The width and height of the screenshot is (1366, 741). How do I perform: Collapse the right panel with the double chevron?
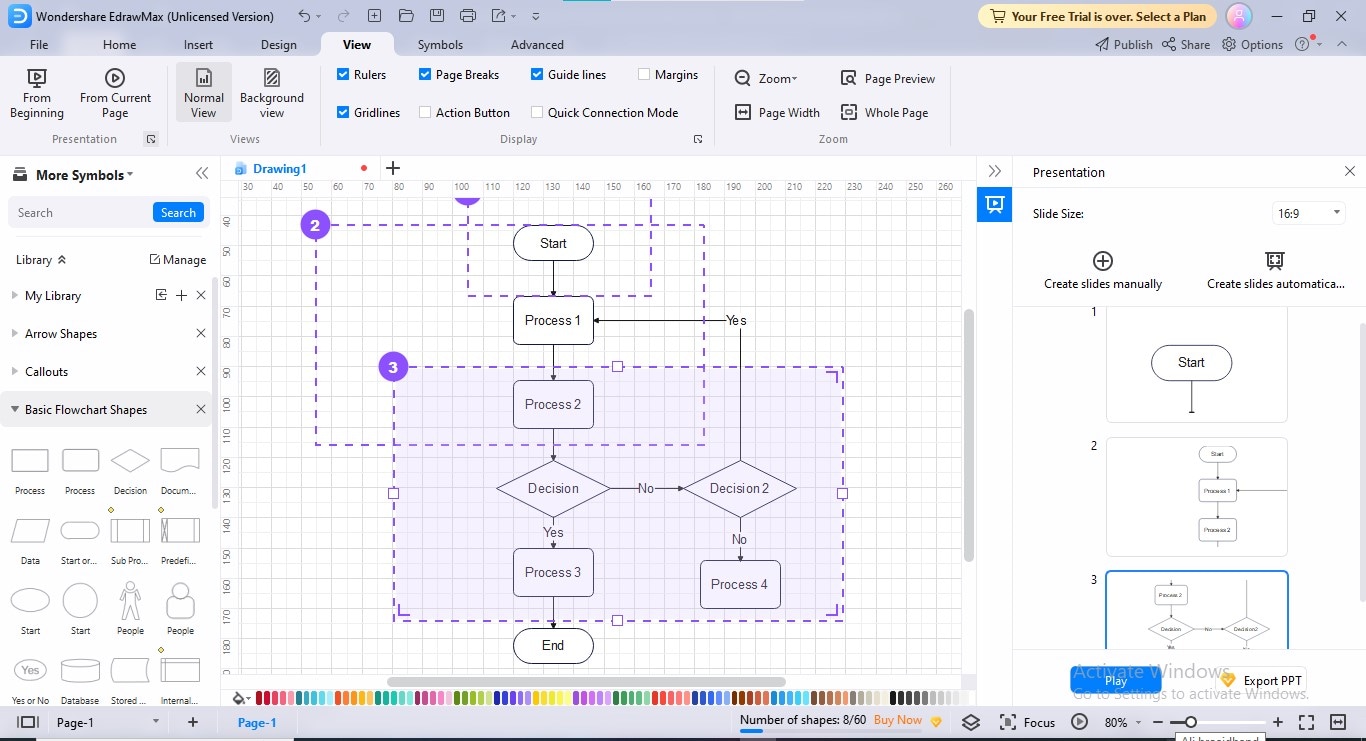(x=995, y=171)
